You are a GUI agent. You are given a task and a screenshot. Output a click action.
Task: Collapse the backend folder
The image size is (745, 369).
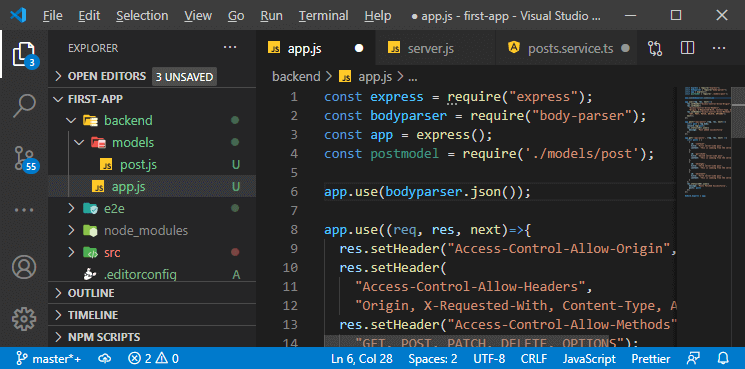pos(152,120)
